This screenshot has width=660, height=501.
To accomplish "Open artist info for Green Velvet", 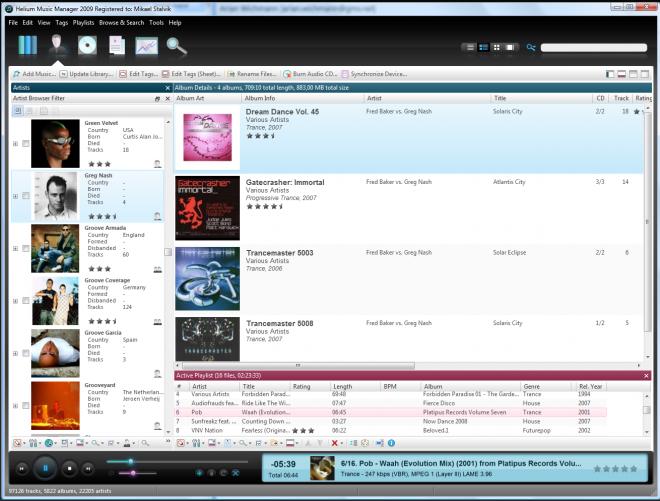I will tap(157, 164).
